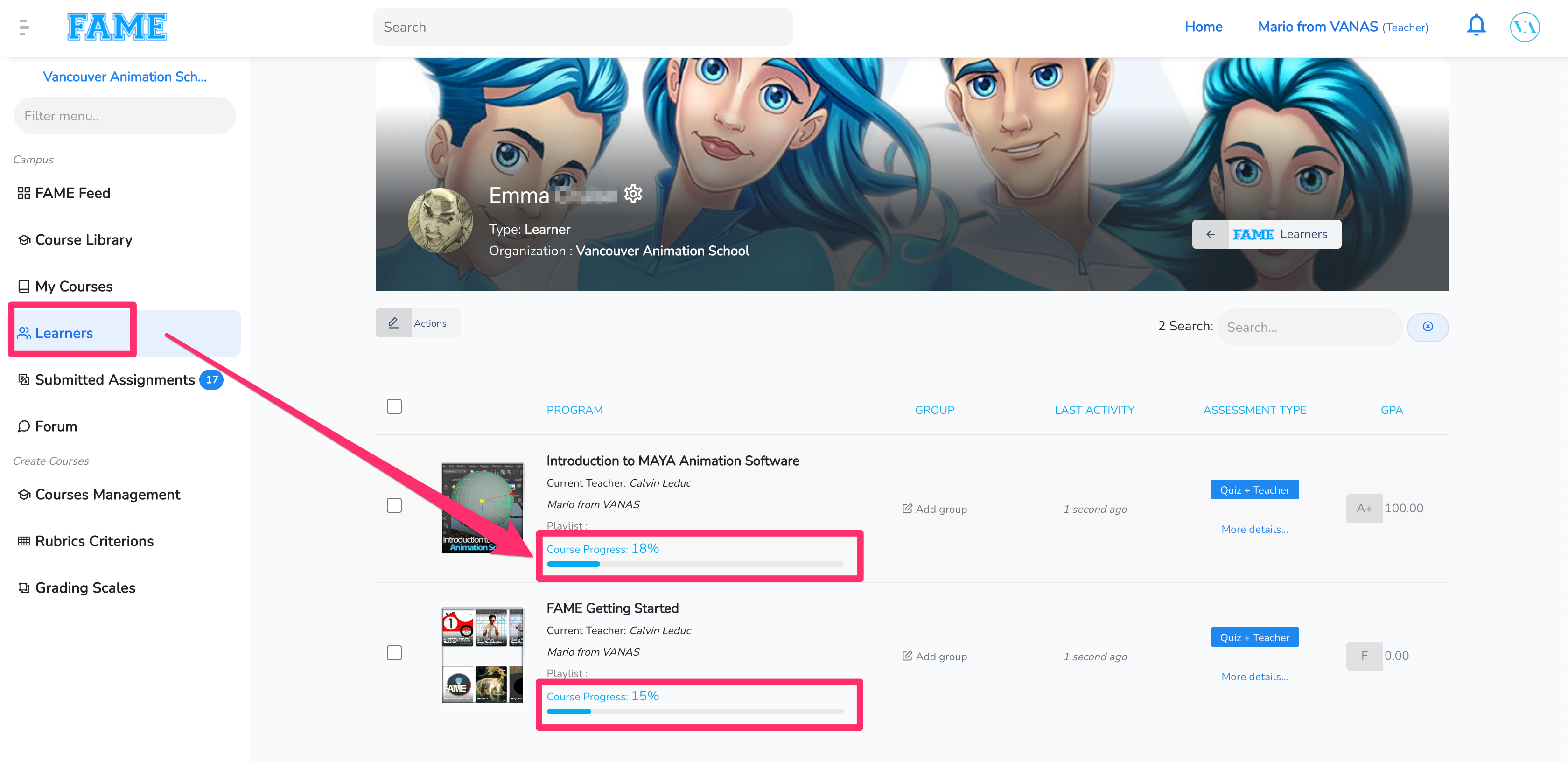Check the select-all header checkbox

pos(394,406)
